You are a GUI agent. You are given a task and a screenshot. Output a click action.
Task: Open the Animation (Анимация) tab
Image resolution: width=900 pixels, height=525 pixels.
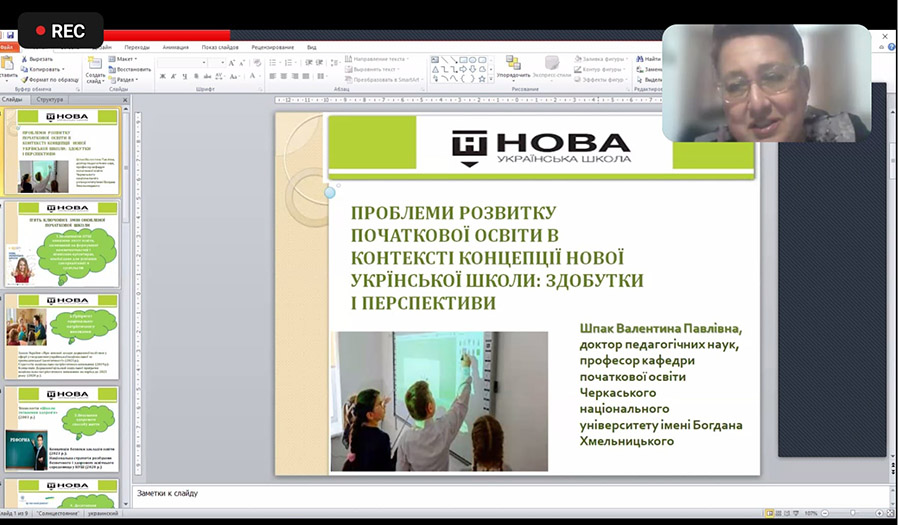tap(176, 47)
